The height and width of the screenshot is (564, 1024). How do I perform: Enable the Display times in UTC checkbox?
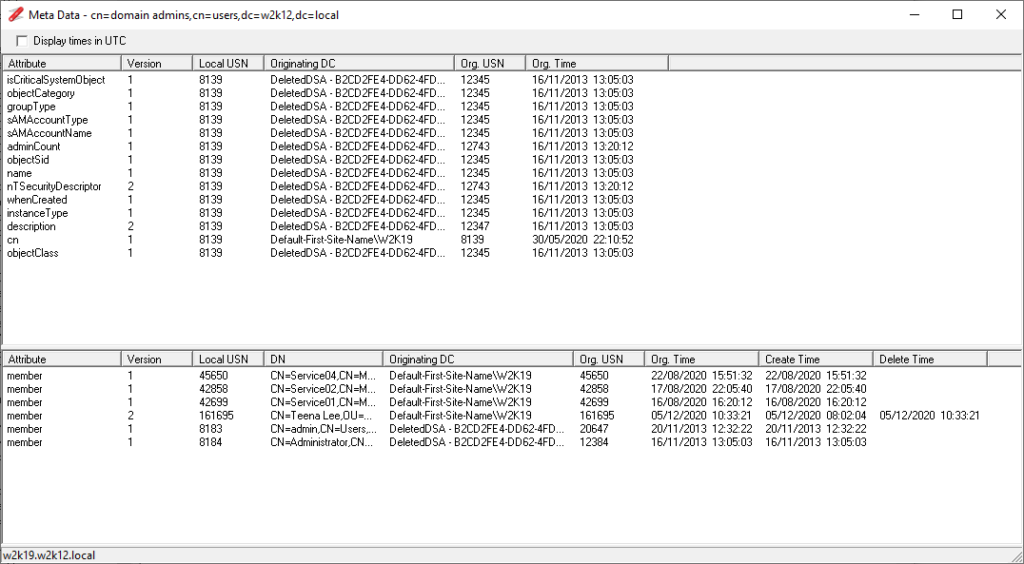pyautogui.click(x=22, y=41)
